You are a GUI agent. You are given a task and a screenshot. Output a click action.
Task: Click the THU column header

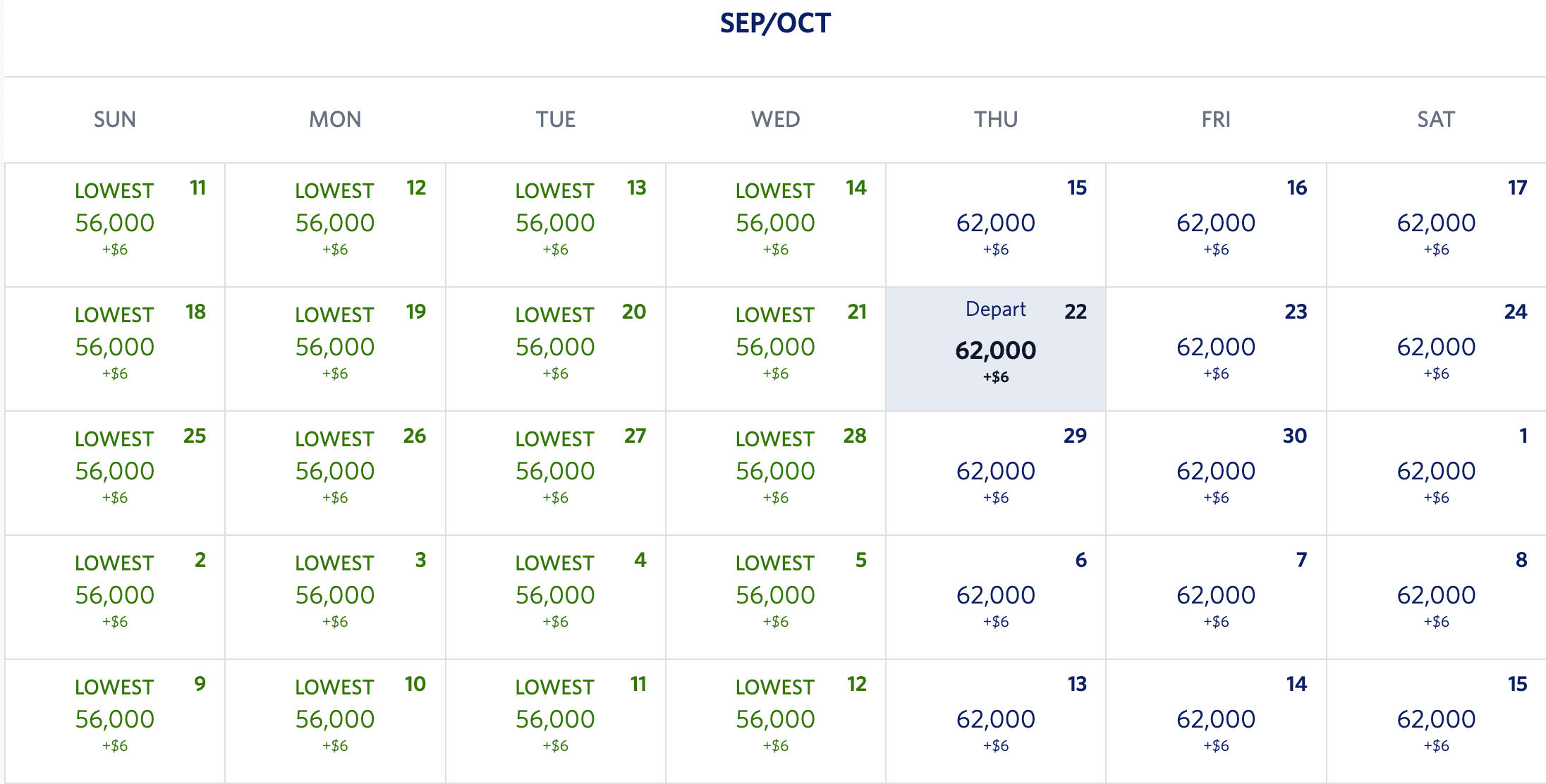pyautogui.click(x=995, y=119)
